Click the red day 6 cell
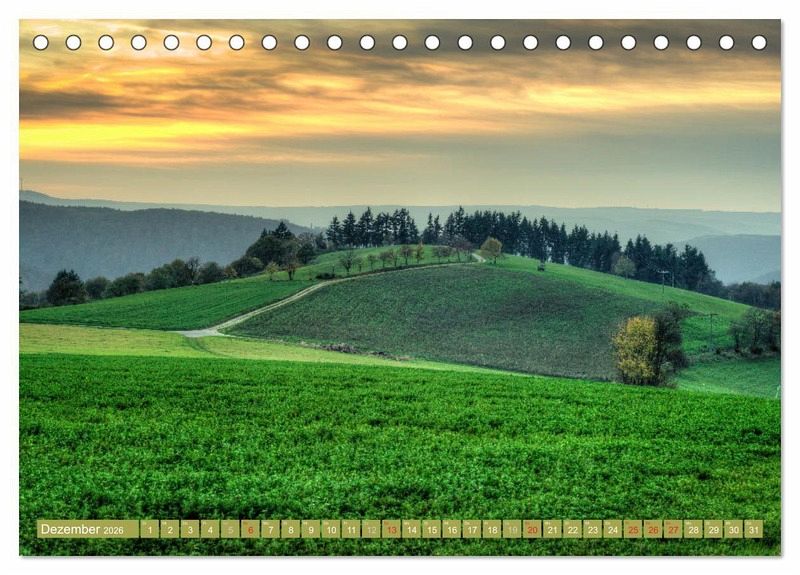 tap(251, 529)
